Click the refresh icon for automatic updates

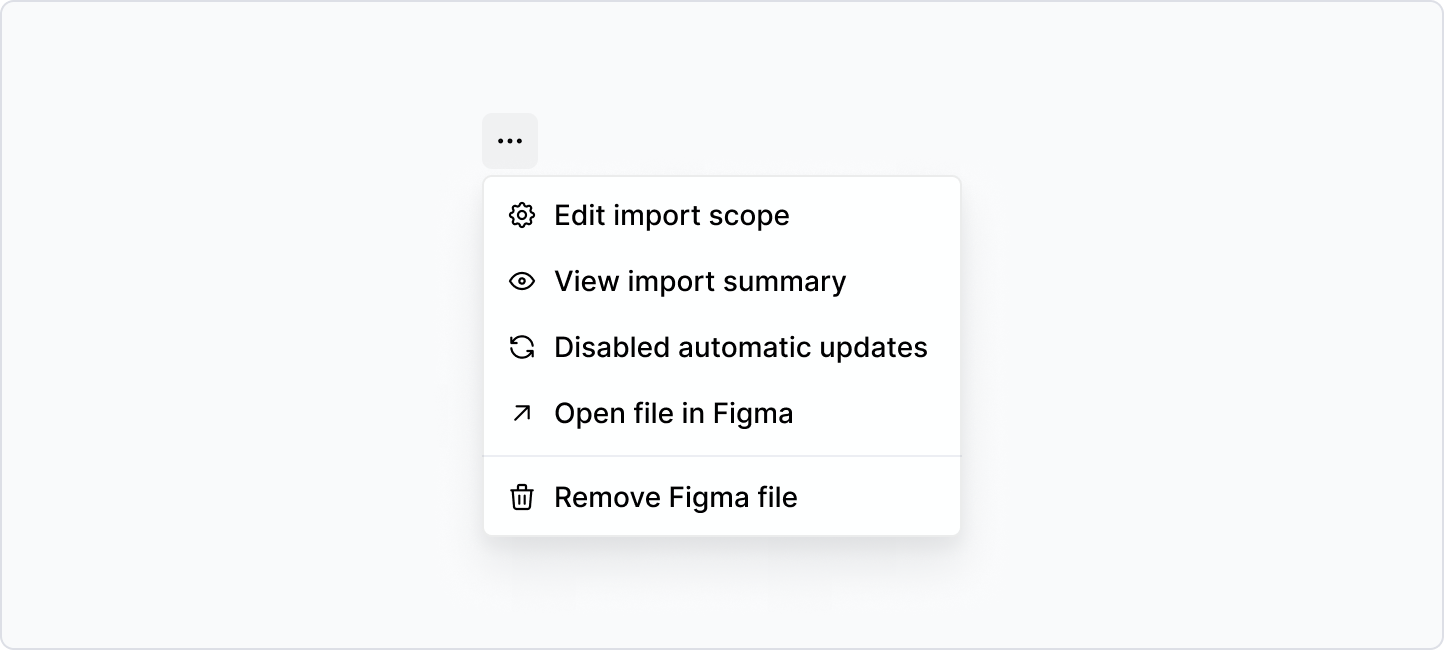[x=521, y=347]
